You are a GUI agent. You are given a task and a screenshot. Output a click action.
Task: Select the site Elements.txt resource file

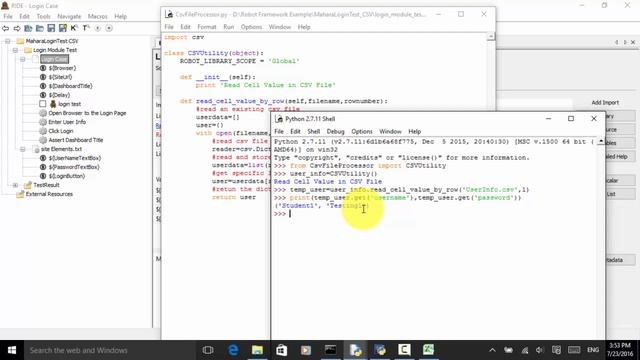pos(61,149)
